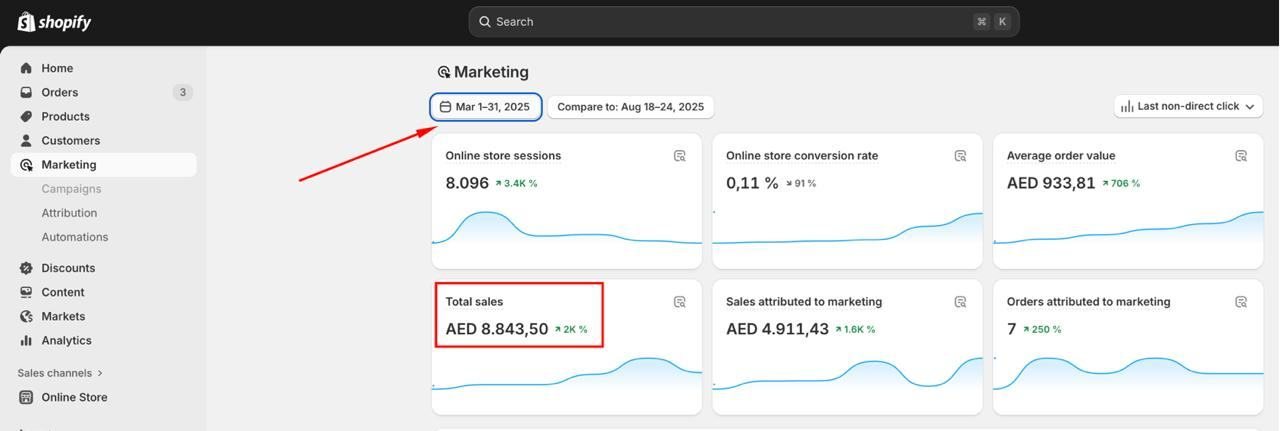Open the Mar 1–31, 2025 date picker
1280x431 pixels.
486,107
